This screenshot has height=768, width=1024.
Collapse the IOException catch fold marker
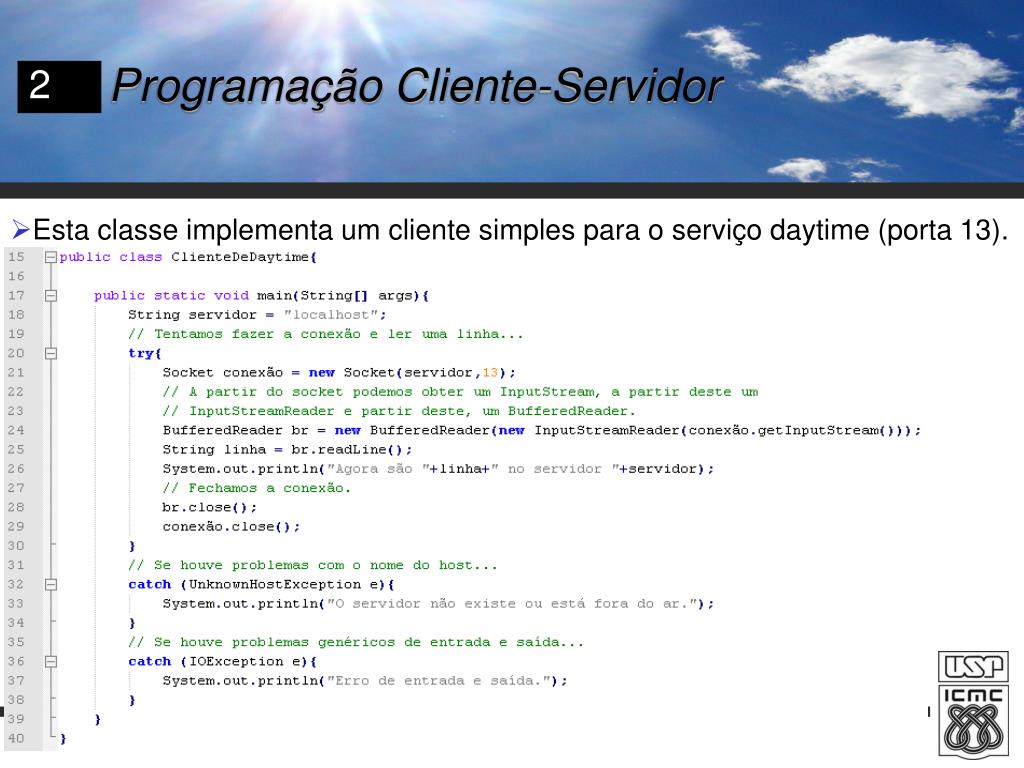coord(50,662)
